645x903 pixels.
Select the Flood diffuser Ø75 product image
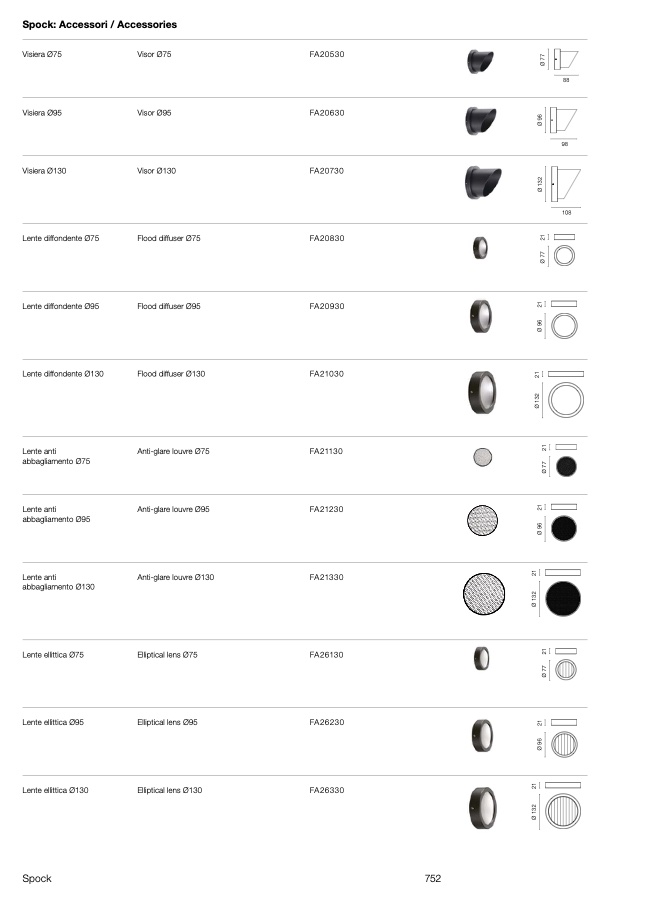(x=480, y=248)
